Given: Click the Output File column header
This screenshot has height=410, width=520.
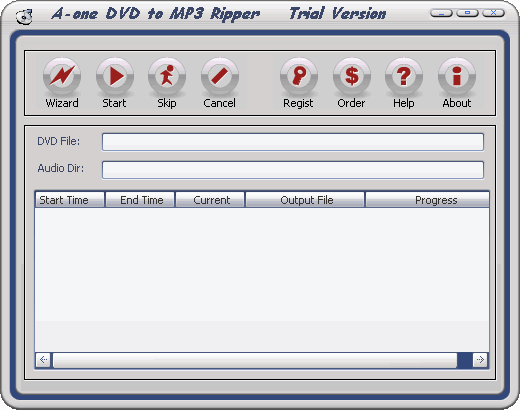Looking at the screenshot, I should (305, 200).
